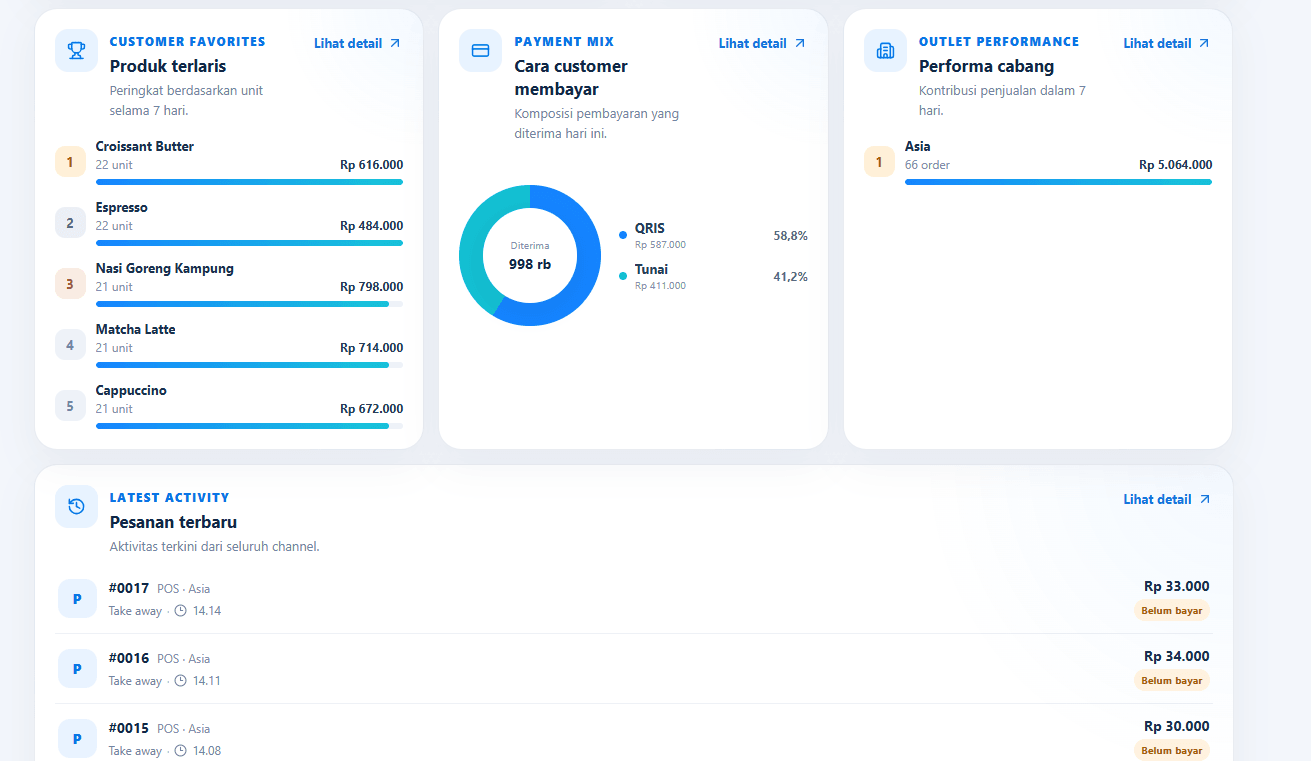1311x761 pixels.
Task: Open Lihat detail for Performa cabang
Action: tap(1167, 43)
